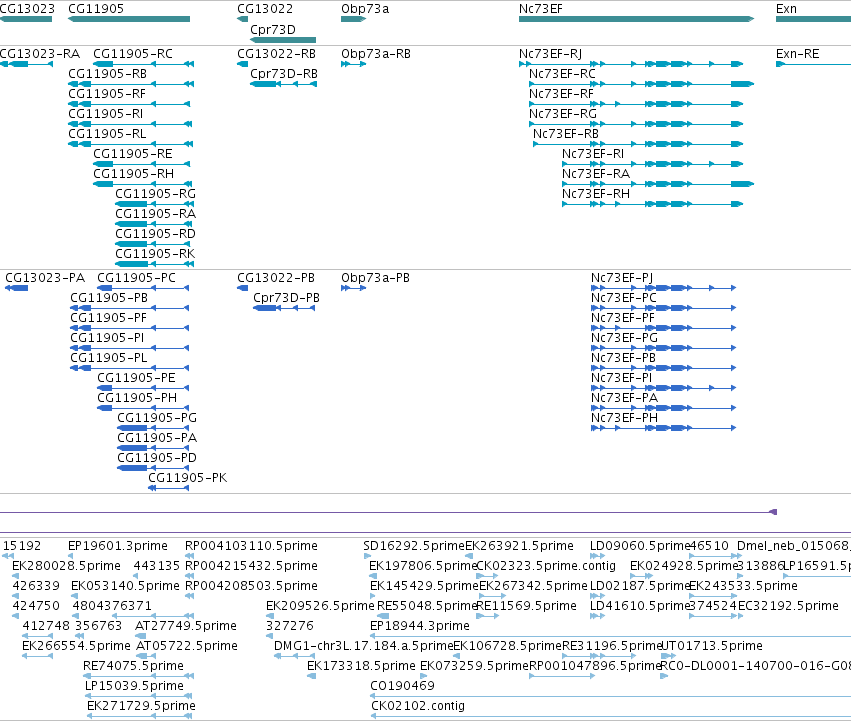851x721 pixels.
Task: Click protein CG11905-PE label
Action: [x=136, y=378]
